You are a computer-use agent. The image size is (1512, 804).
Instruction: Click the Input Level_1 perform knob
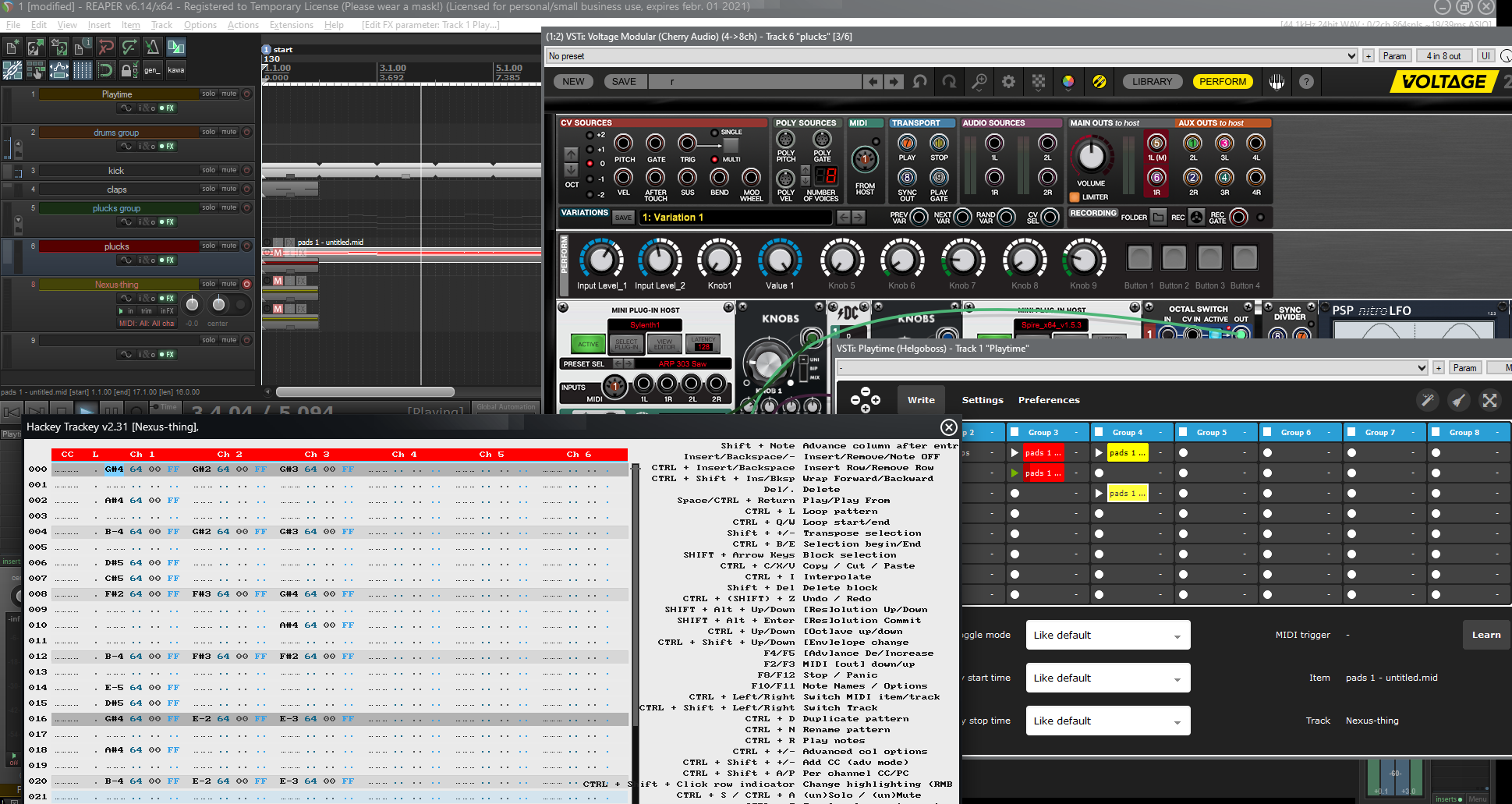click(601, 259)
